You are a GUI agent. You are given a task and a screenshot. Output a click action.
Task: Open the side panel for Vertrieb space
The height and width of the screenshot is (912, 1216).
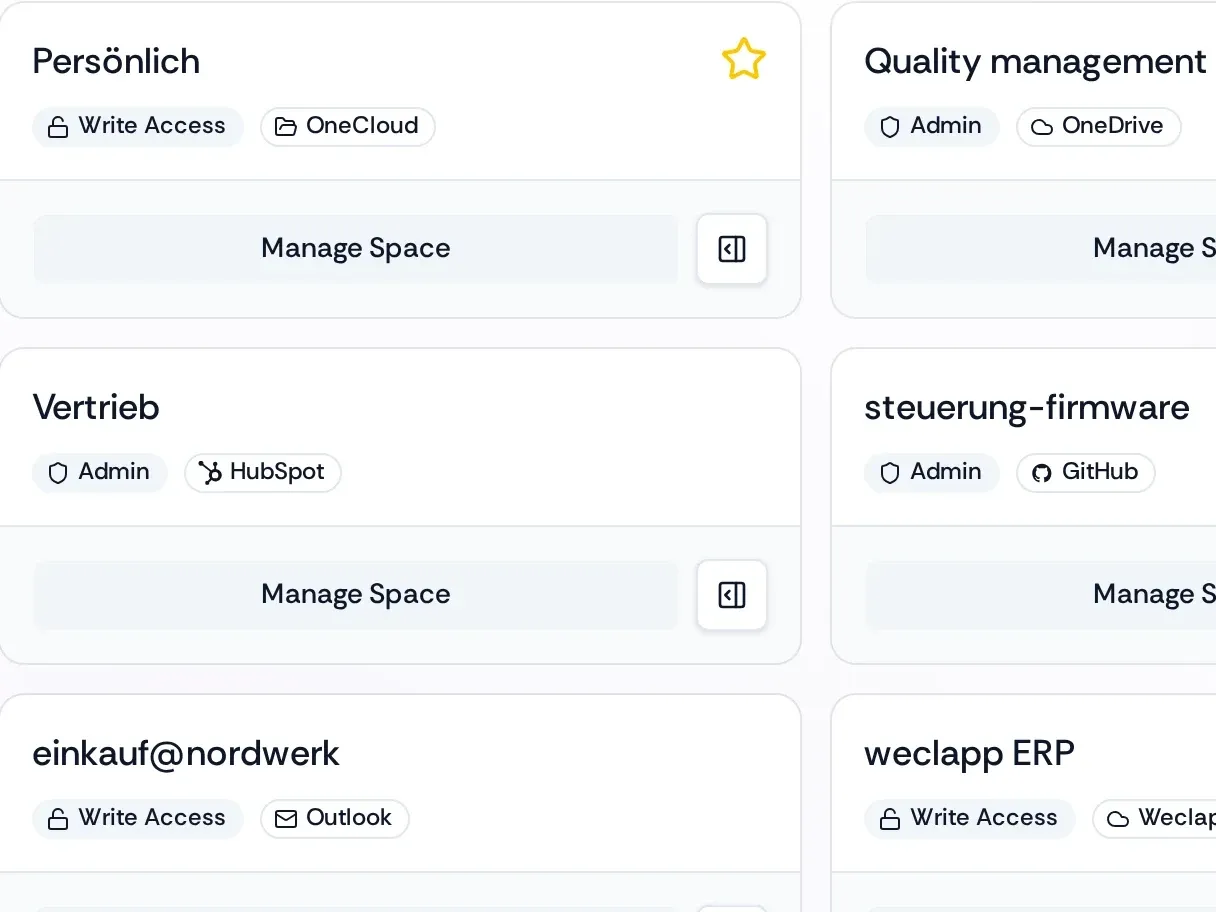point(732,595)
